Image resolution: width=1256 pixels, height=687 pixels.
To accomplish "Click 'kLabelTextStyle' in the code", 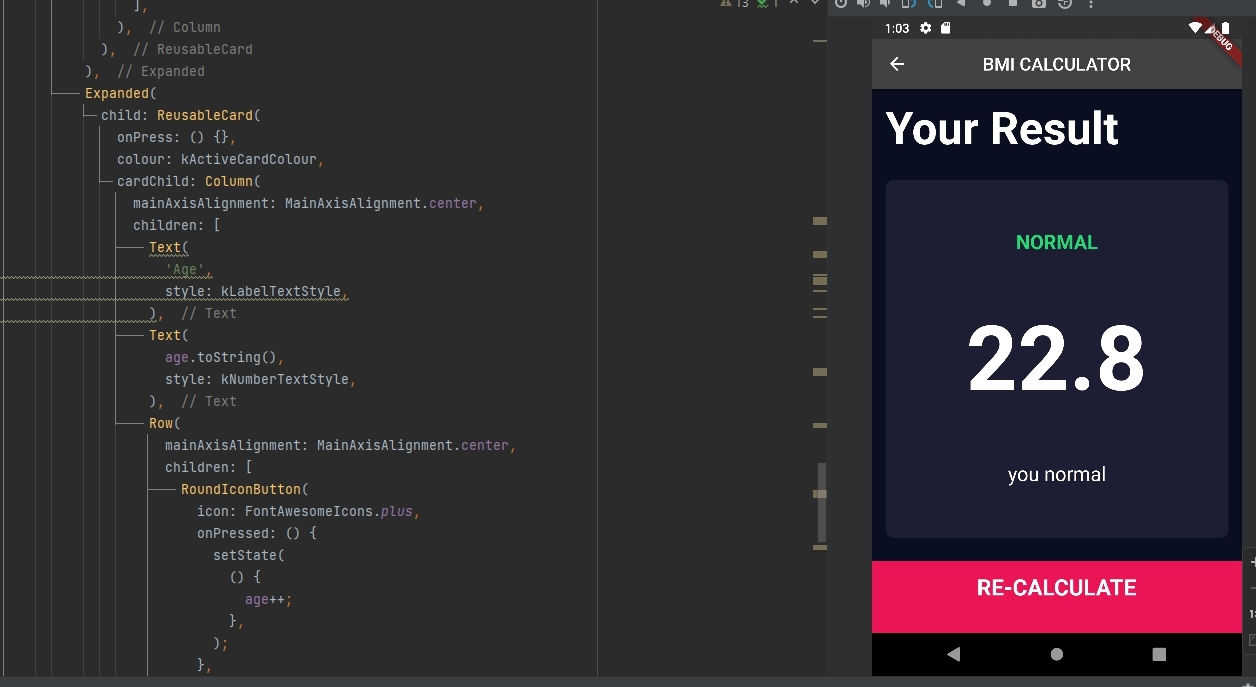I will 281,291.
